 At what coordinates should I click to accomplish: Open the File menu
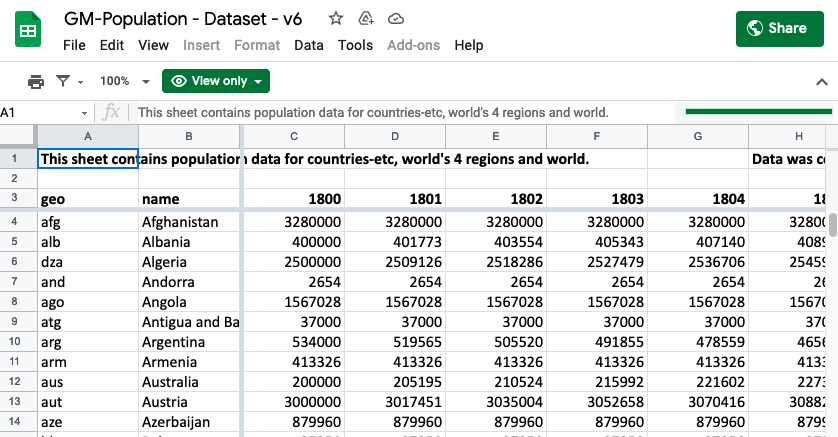[74, 45]
